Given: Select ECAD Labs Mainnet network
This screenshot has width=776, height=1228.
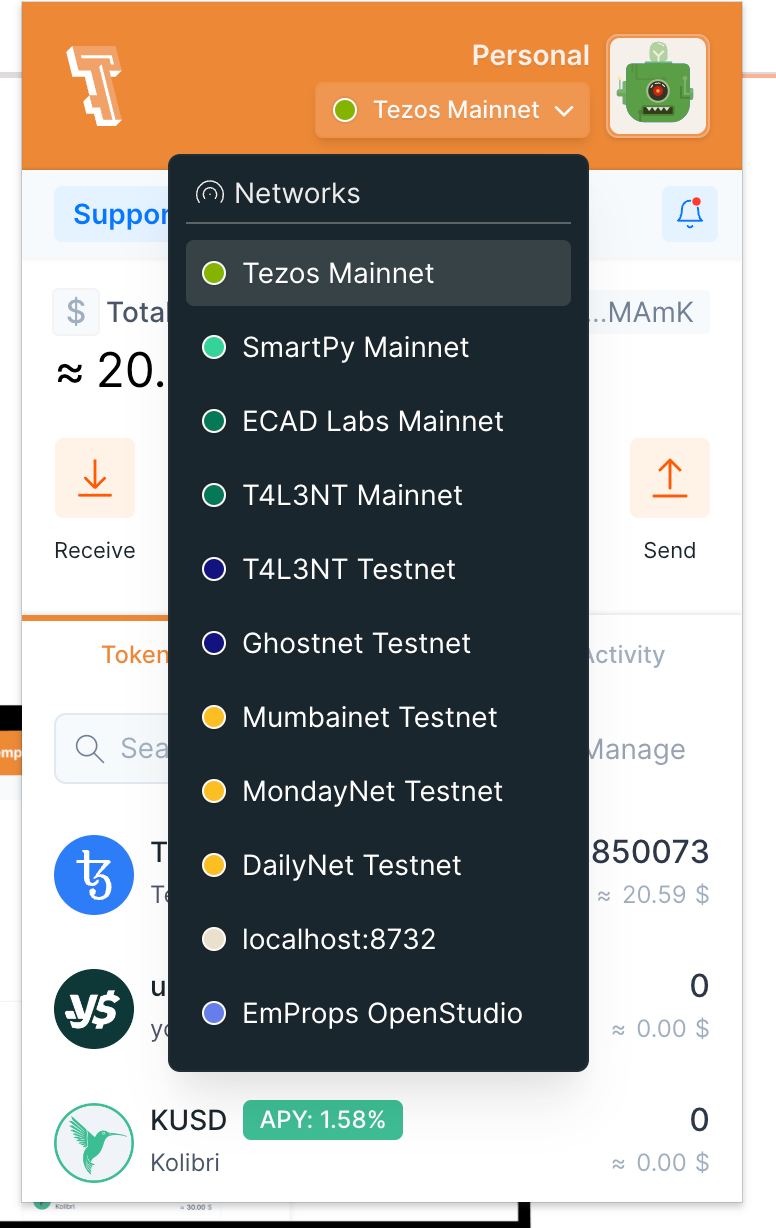Looking at the screenshot, I should coord(378,421).
